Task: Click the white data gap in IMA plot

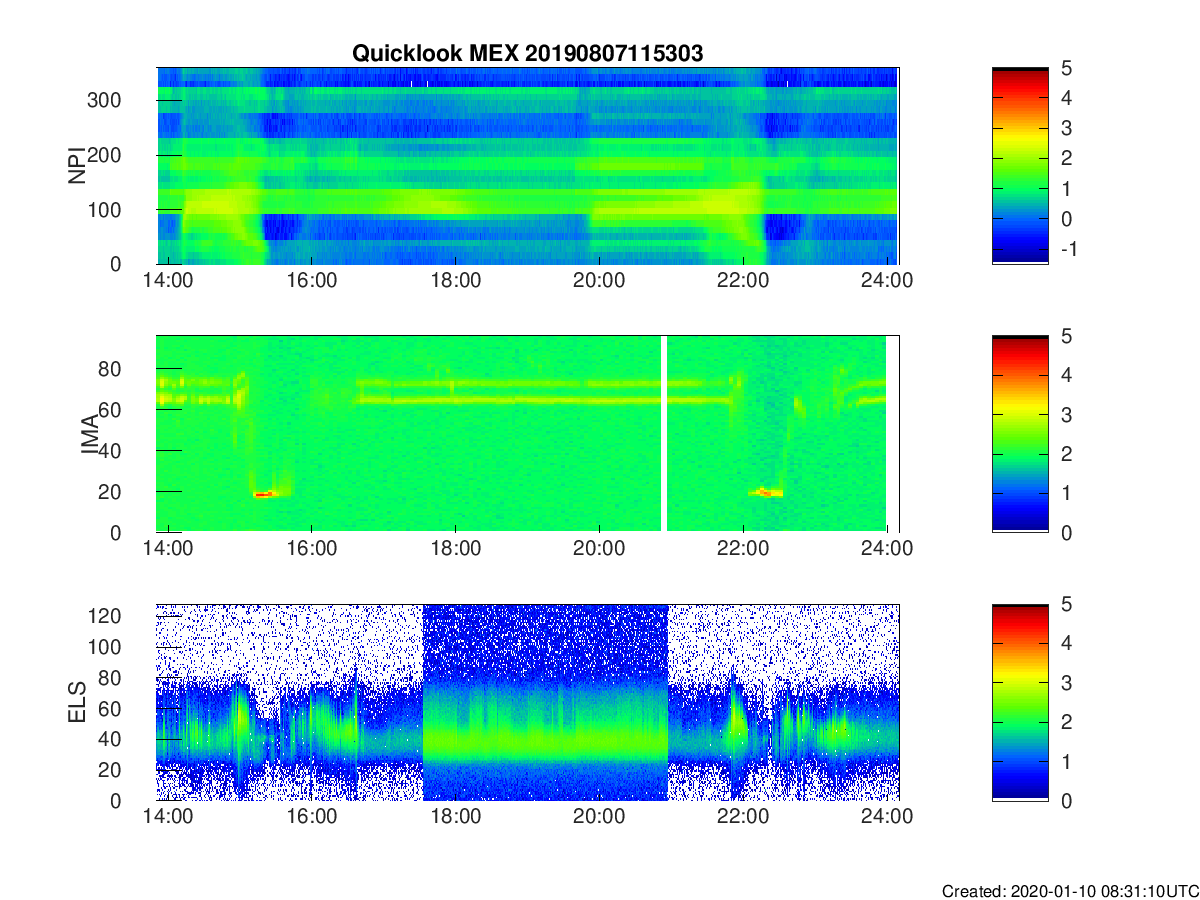Action: pos(664,434)
